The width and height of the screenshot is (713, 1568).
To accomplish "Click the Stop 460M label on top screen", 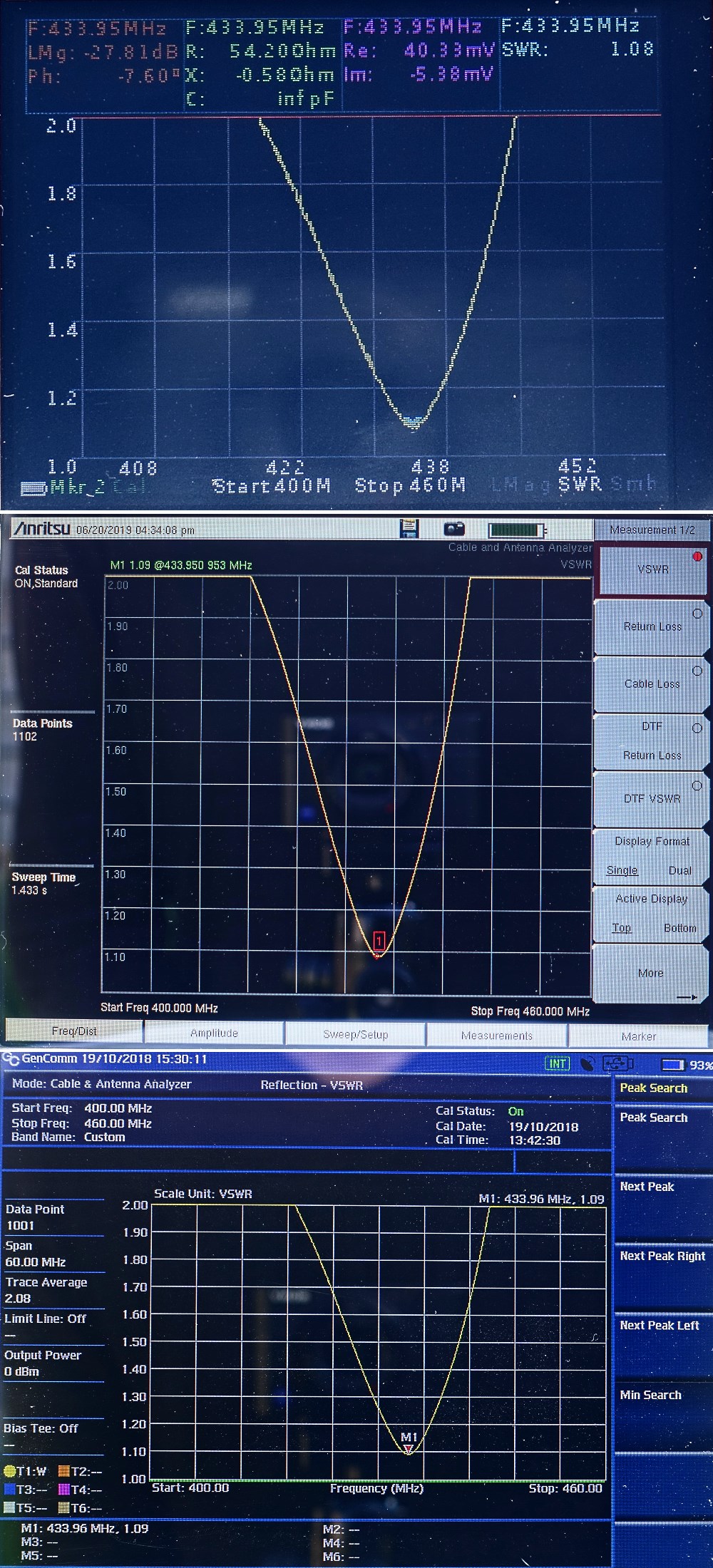I will pyautogui.click(x=410, y=486).
